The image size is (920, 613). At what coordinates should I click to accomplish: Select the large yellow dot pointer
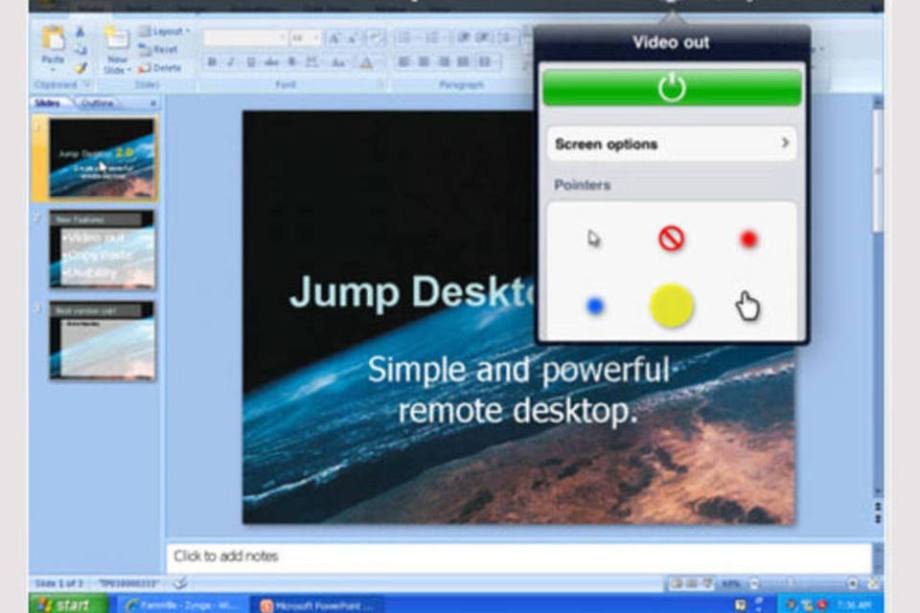[x=672, y=306]
